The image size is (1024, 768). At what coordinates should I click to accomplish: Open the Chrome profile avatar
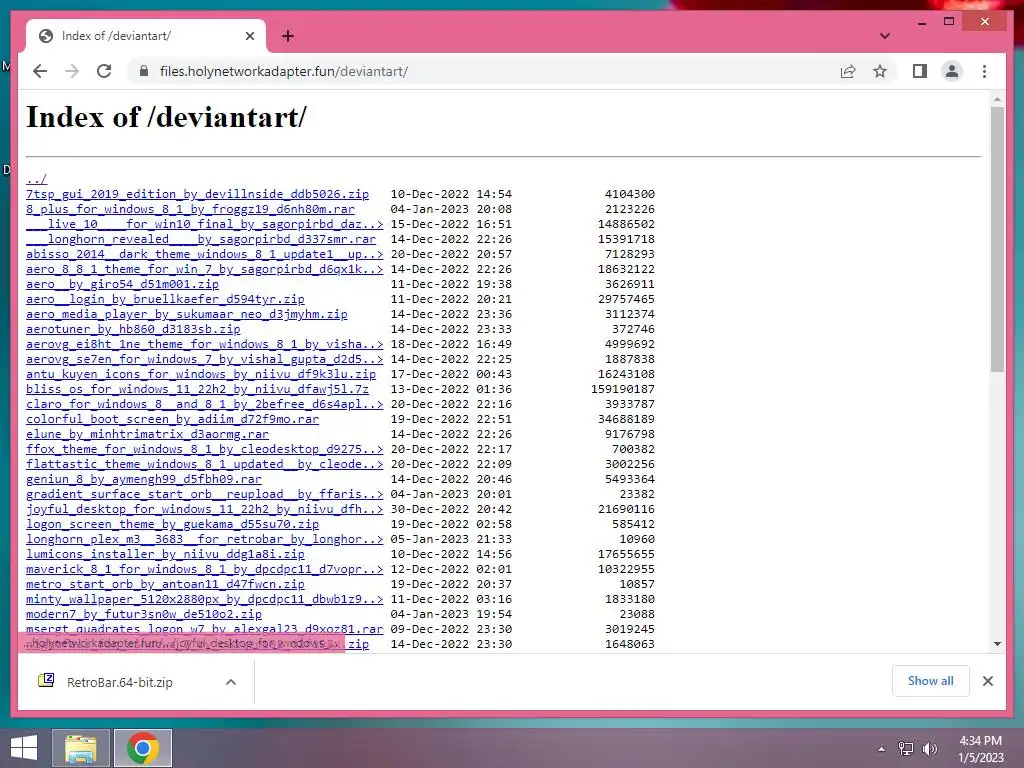click(952, 71)
